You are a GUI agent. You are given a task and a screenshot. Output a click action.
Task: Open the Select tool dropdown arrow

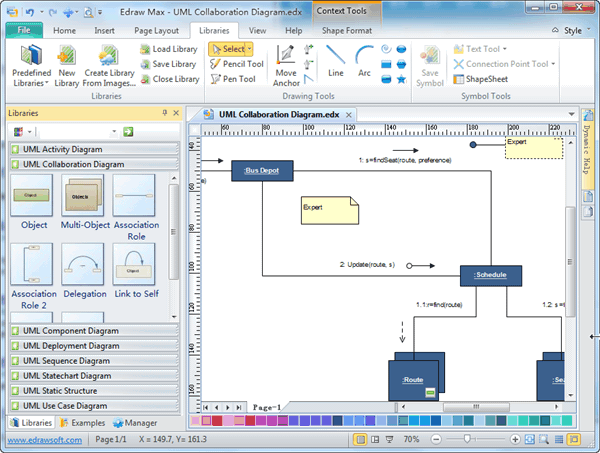point(249,49)
